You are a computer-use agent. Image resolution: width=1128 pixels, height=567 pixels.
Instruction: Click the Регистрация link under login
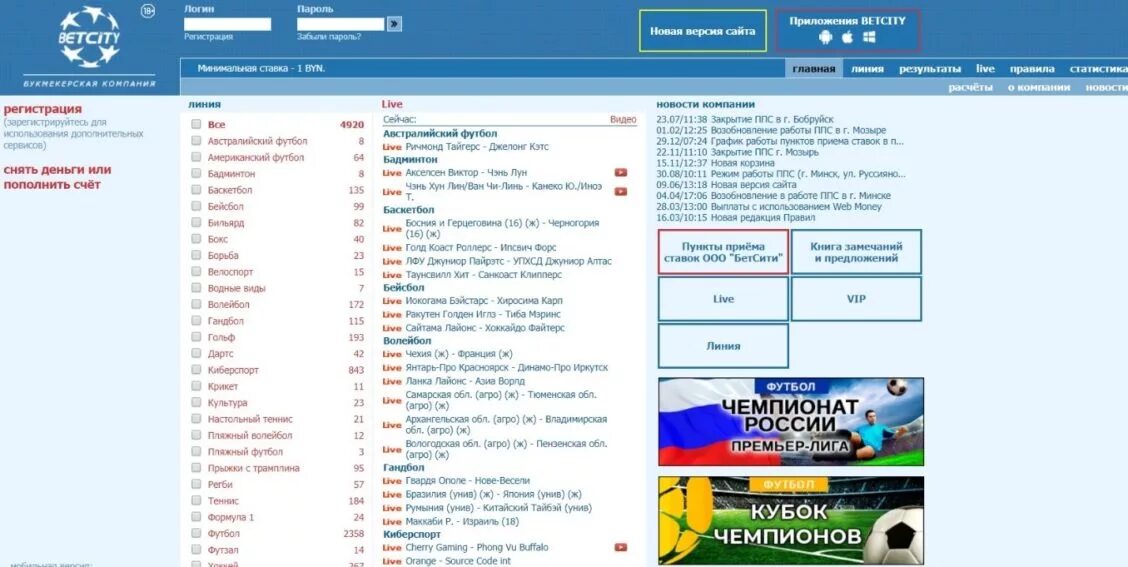[x=208, y=37]
